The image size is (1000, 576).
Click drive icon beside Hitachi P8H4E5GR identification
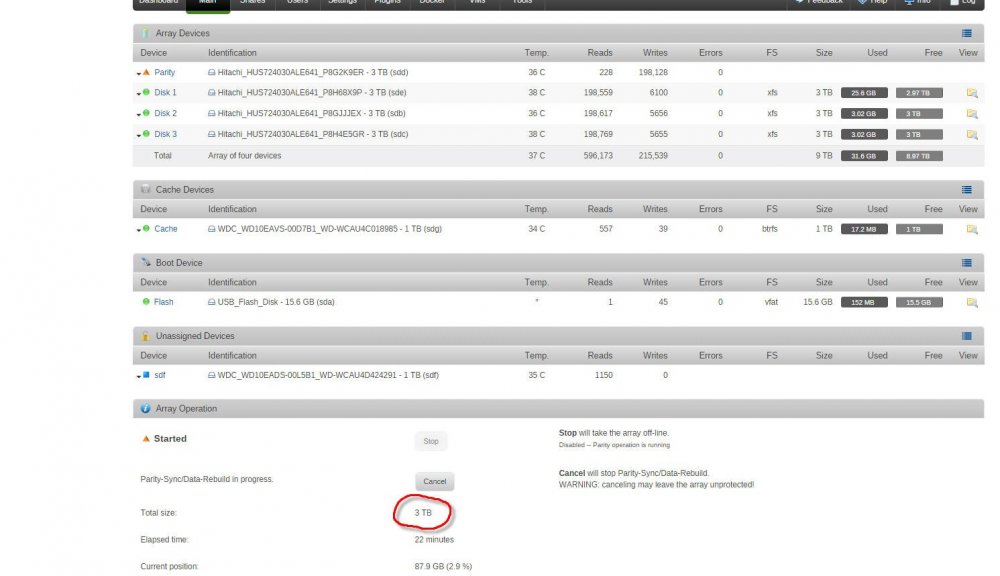pyautogui.click(x=212, y=135)
